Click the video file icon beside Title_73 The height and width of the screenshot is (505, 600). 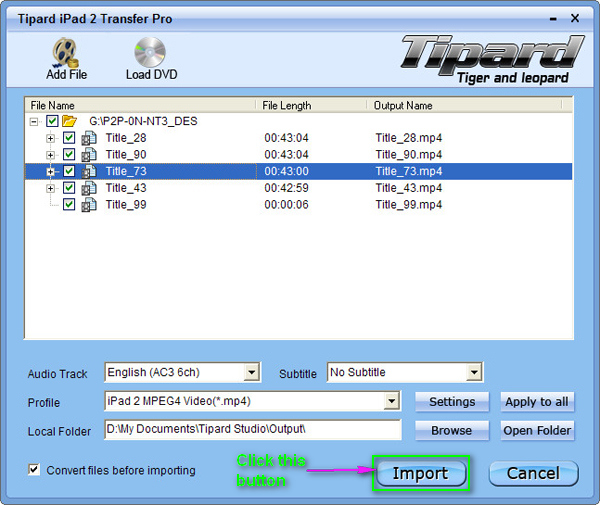click(x=89, y=171)
